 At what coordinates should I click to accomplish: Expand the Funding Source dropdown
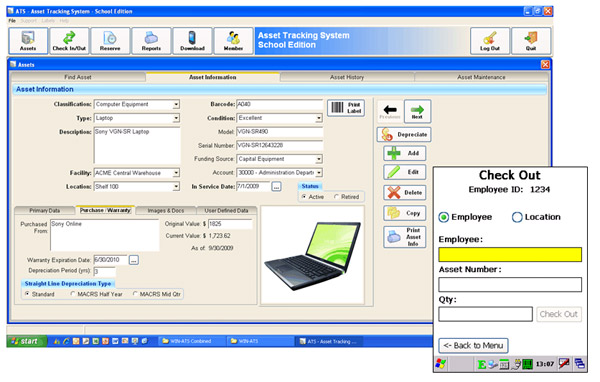319,159
